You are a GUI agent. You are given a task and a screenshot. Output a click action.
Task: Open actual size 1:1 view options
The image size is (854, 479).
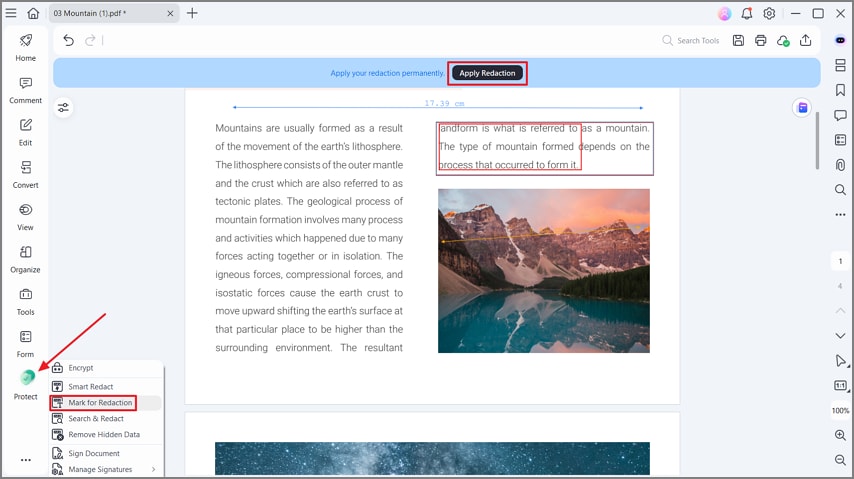click(841, 386)
